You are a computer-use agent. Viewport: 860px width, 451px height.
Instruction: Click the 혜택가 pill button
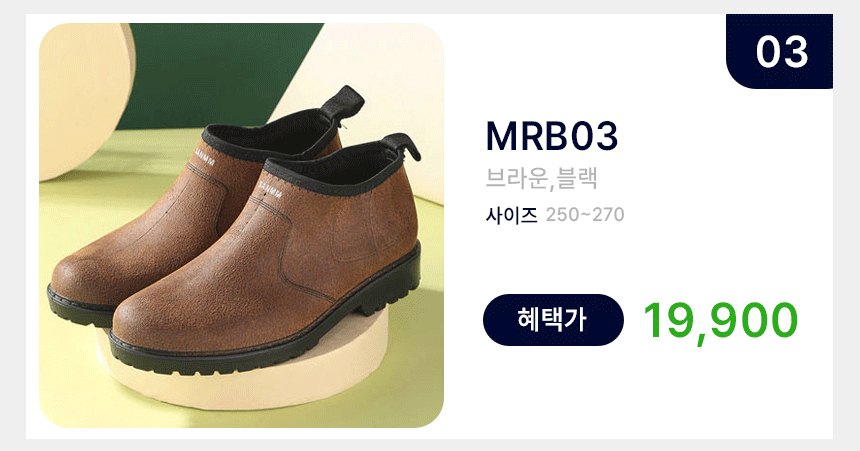[553, 320]
